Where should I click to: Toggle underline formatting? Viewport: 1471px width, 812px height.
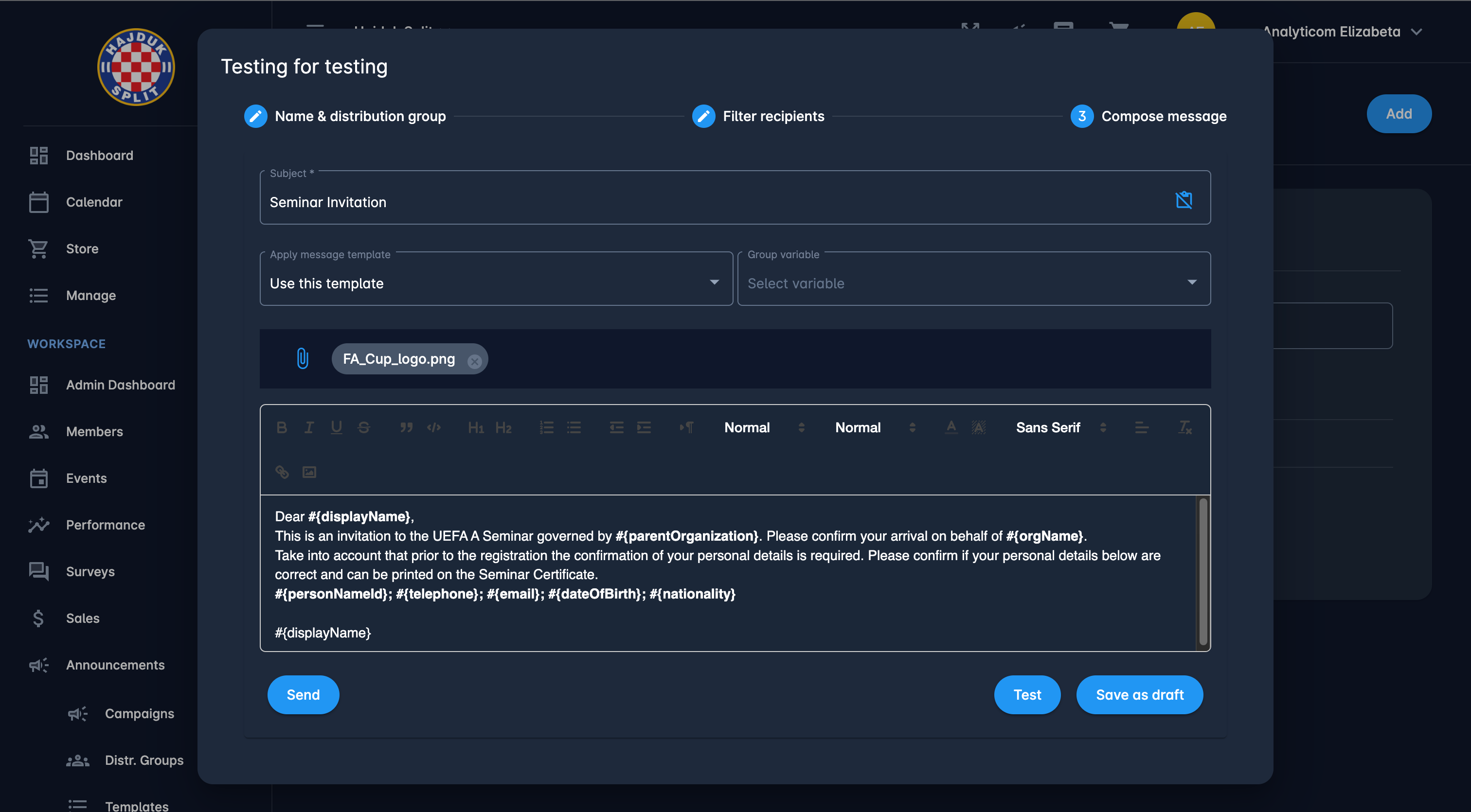point(336,427)
